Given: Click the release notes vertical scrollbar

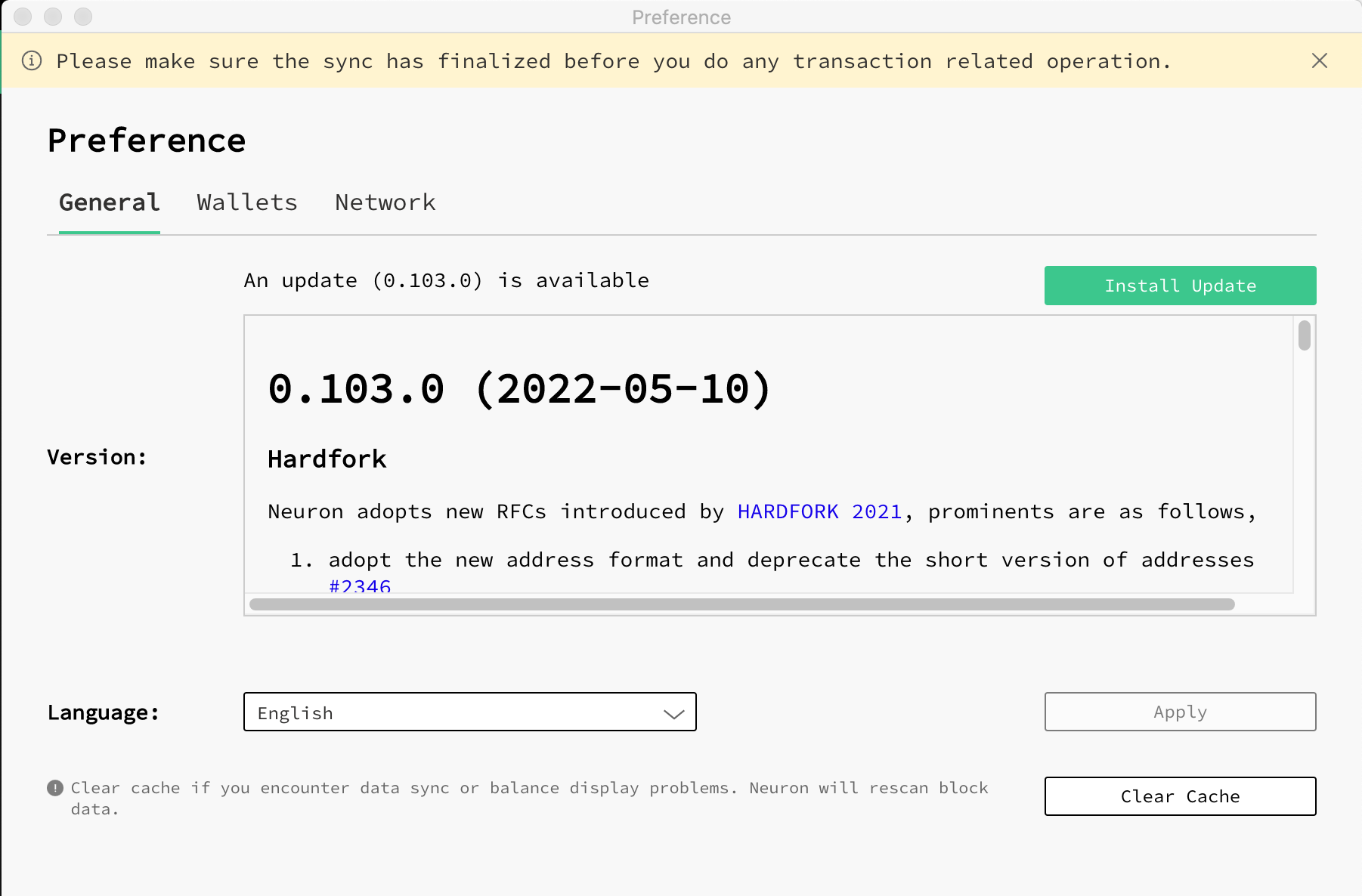Looking at the screenshot, I should (x=1305, y=335).
